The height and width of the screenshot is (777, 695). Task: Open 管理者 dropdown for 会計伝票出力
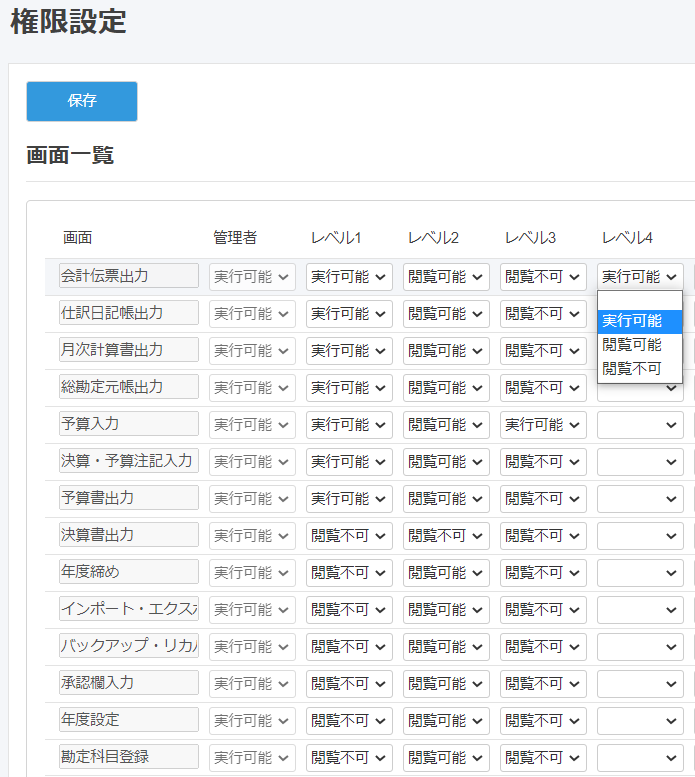pos(252,277)
